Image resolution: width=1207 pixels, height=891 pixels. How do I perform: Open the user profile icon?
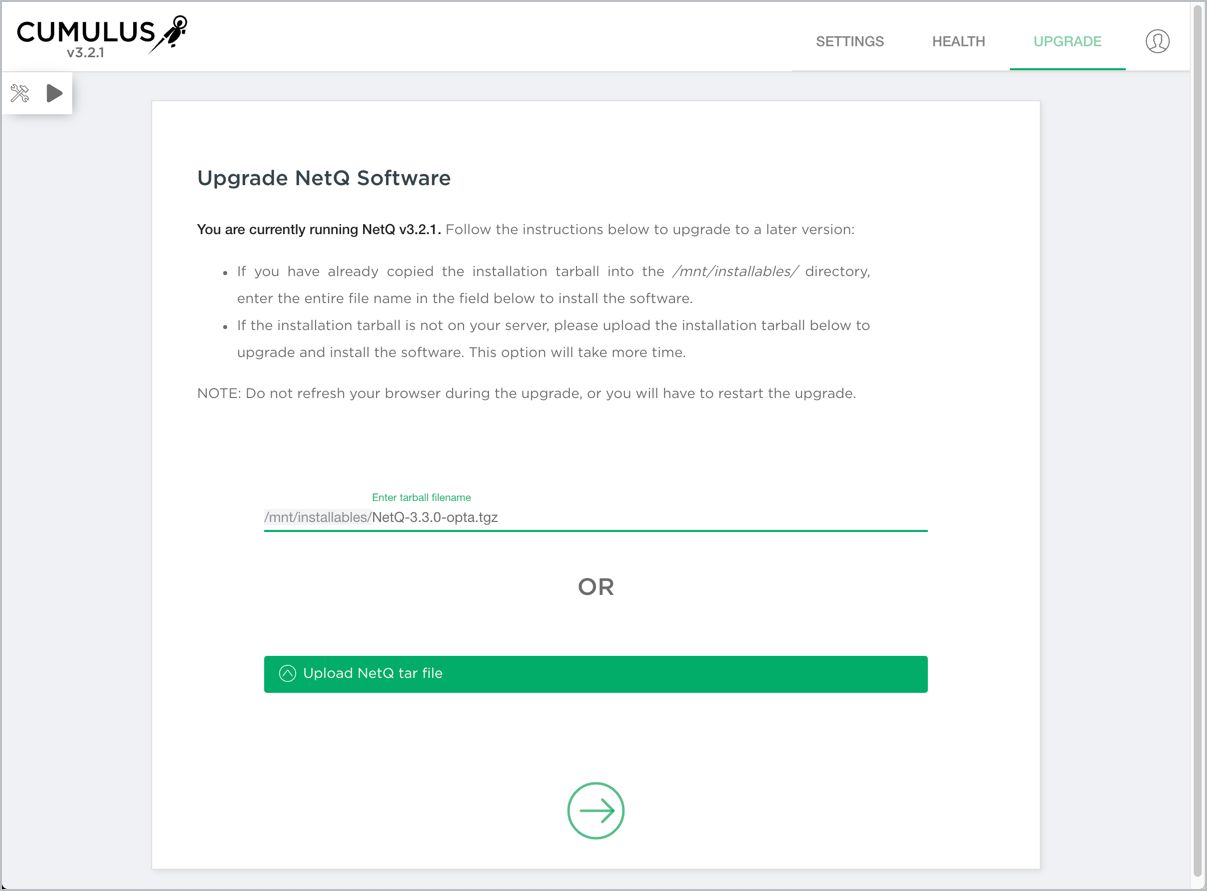[x=1157, y=41]
